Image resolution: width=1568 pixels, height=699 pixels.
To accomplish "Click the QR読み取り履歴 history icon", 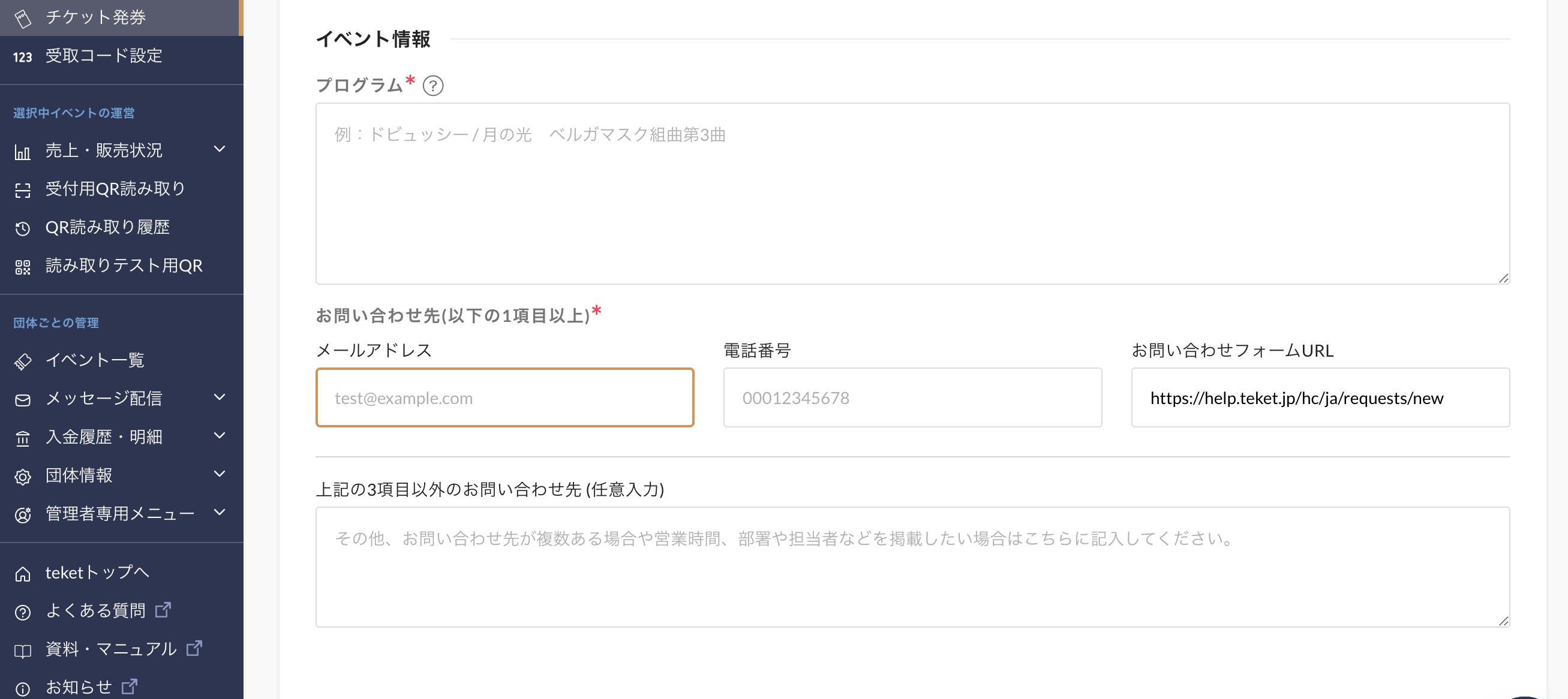I will [23, 229].
